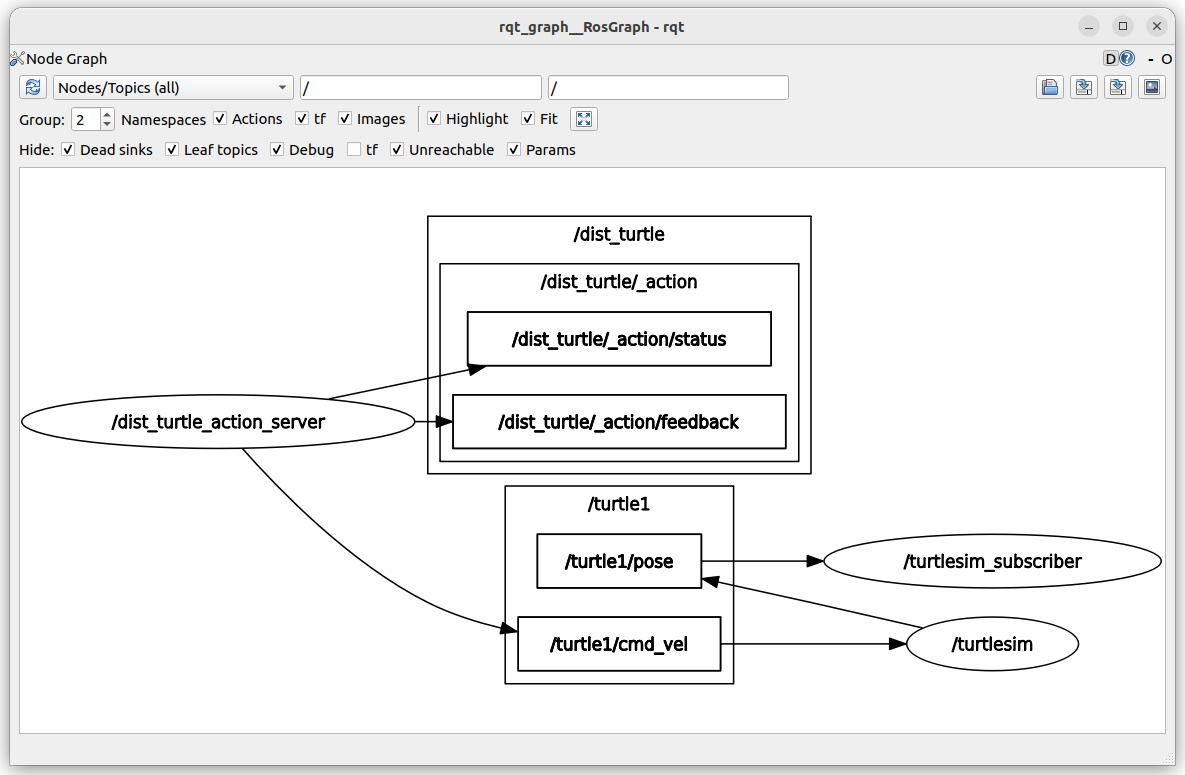Image resolution: width=1185 pixels, height=775 pixels.
Task: Disable the Highlight checkbox
Action: tap(434, 119)
